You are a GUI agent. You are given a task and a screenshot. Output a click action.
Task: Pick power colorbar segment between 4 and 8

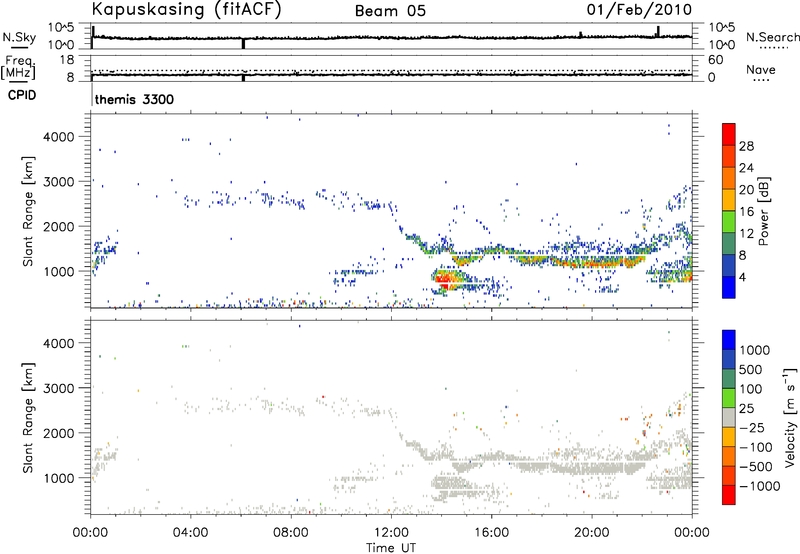coord(729,265)
